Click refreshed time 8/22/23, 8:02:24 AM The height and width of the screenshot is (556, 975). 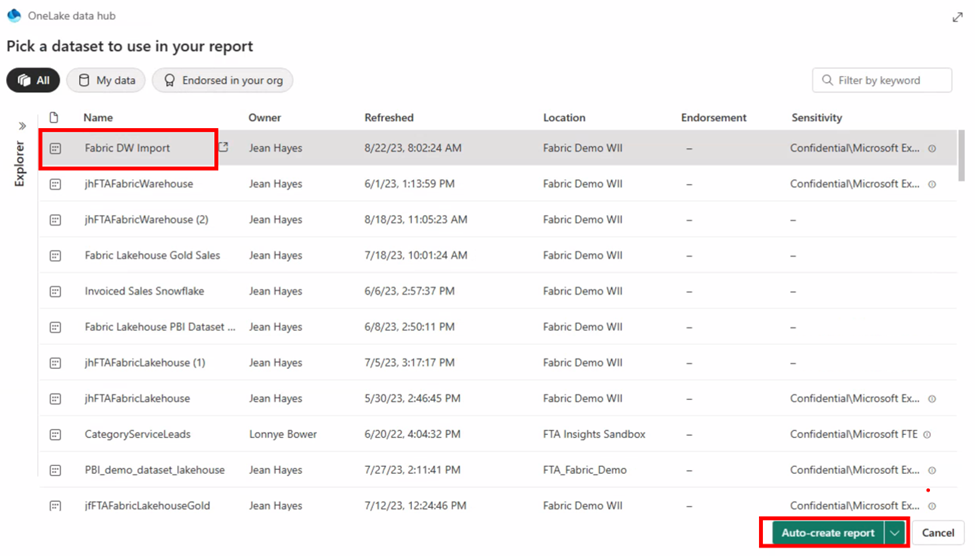coord(413,148)
